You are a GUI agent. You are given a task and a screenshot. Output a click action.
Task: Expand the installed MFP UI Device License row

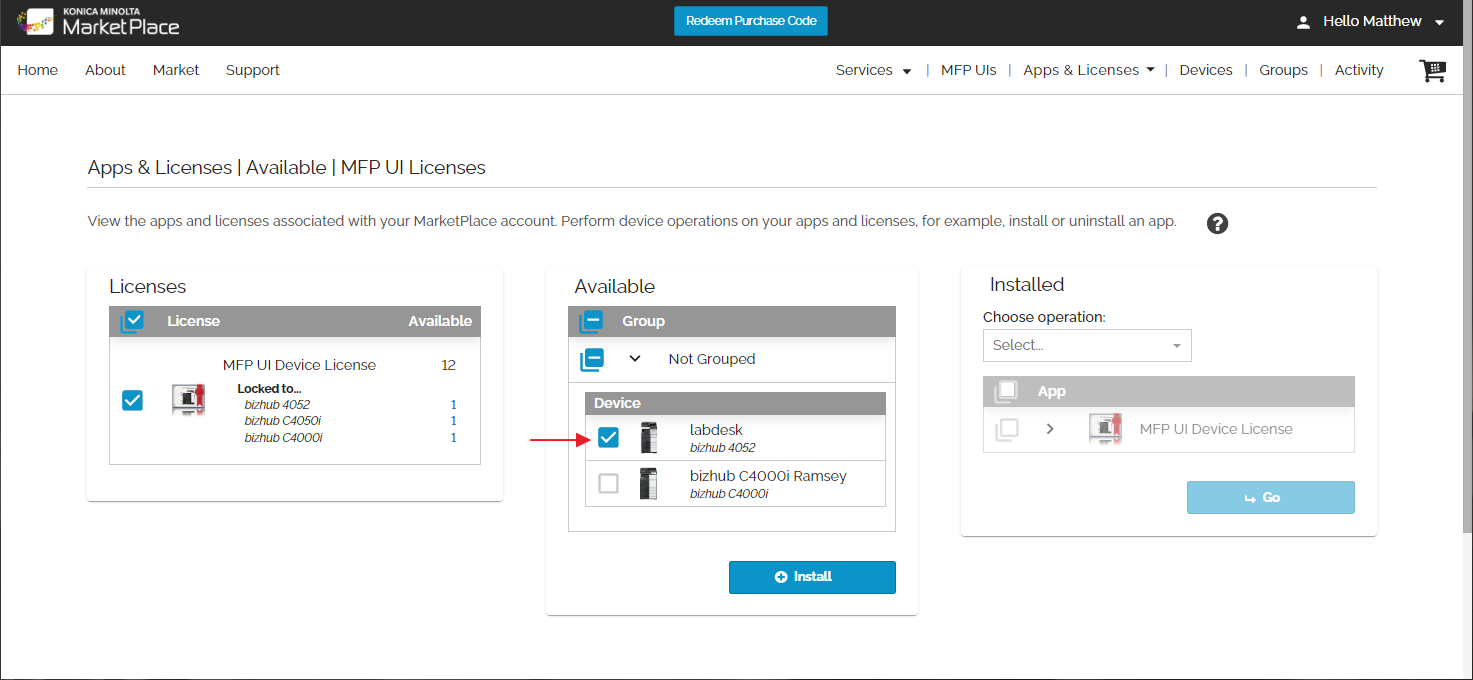pos(1050,428)
